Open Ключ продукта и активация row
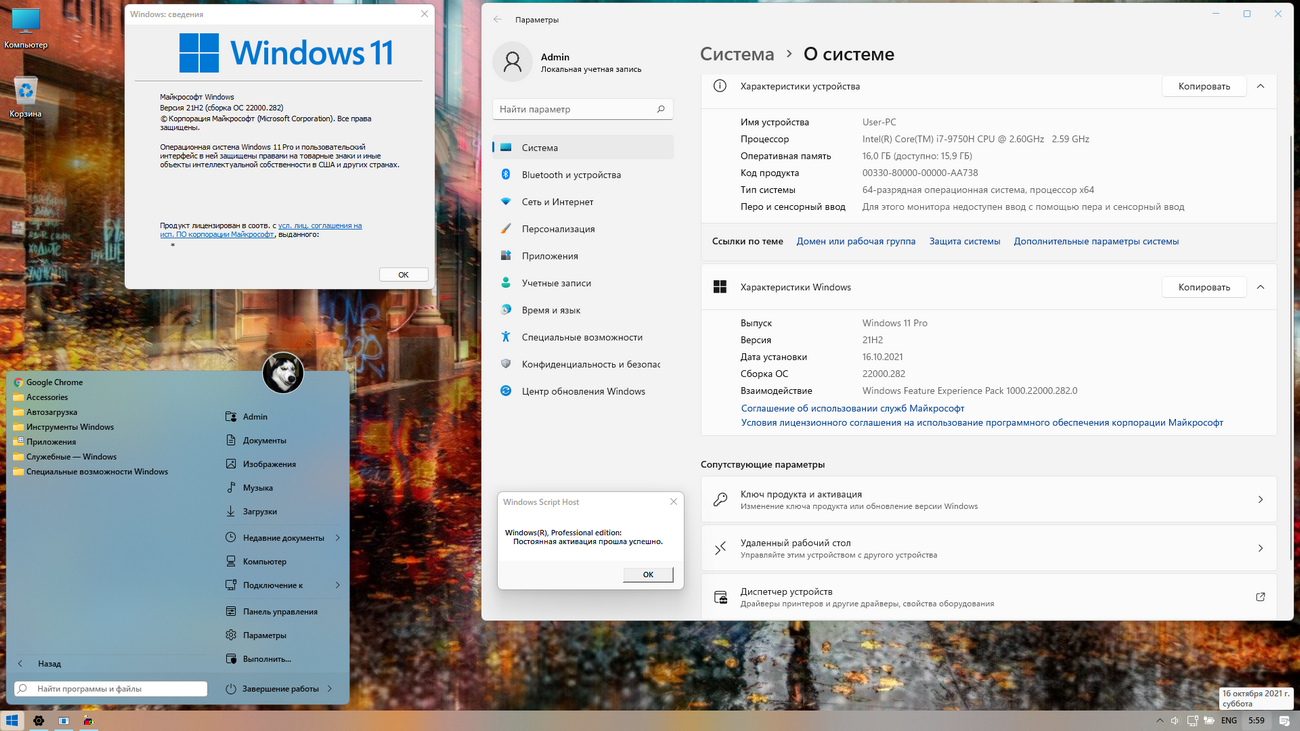The width and height of the screenshot is (1300, 731). click(989, 499)
